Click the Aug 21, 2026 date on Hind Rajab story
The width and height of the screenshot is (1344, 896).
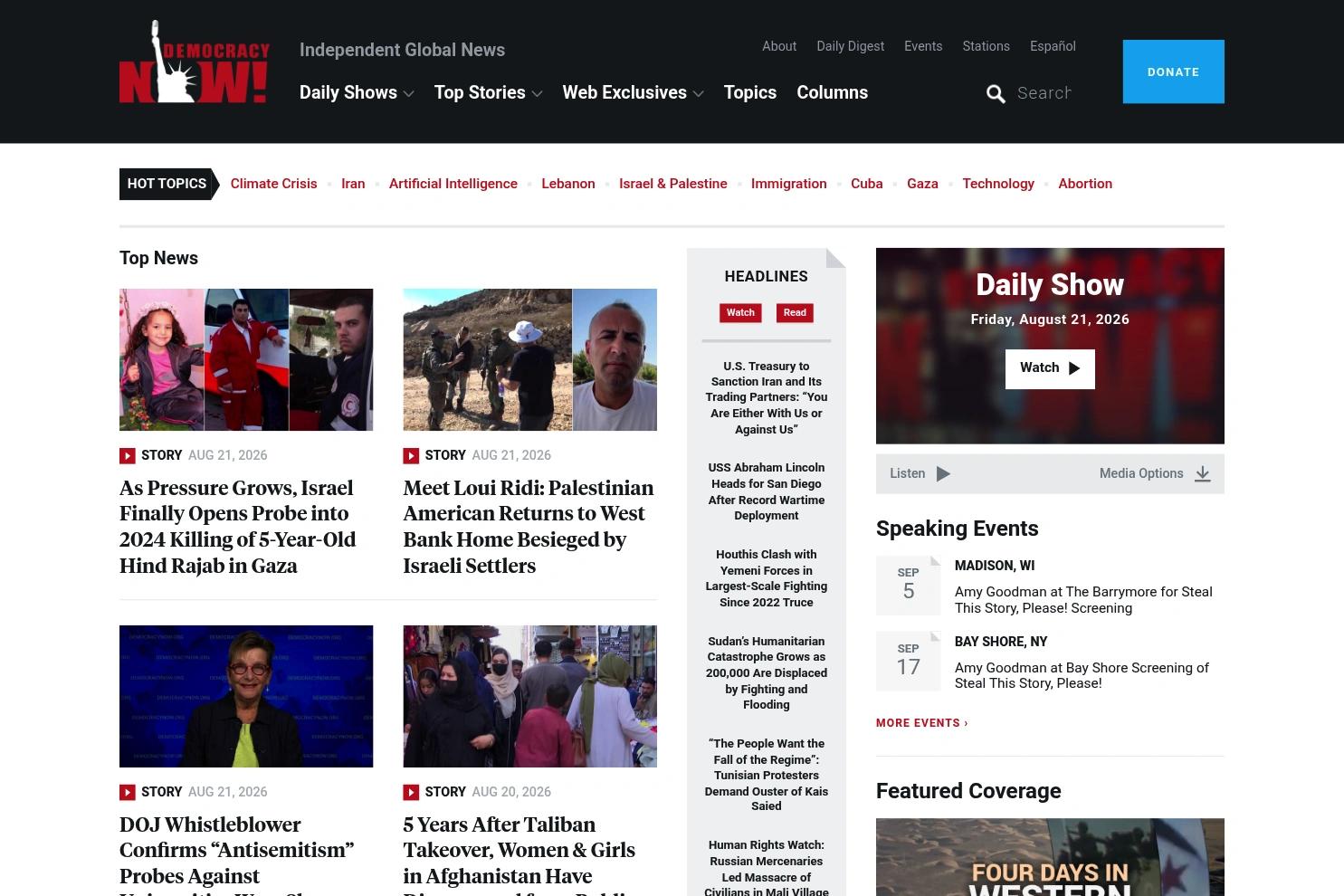[x=228, y=455]
